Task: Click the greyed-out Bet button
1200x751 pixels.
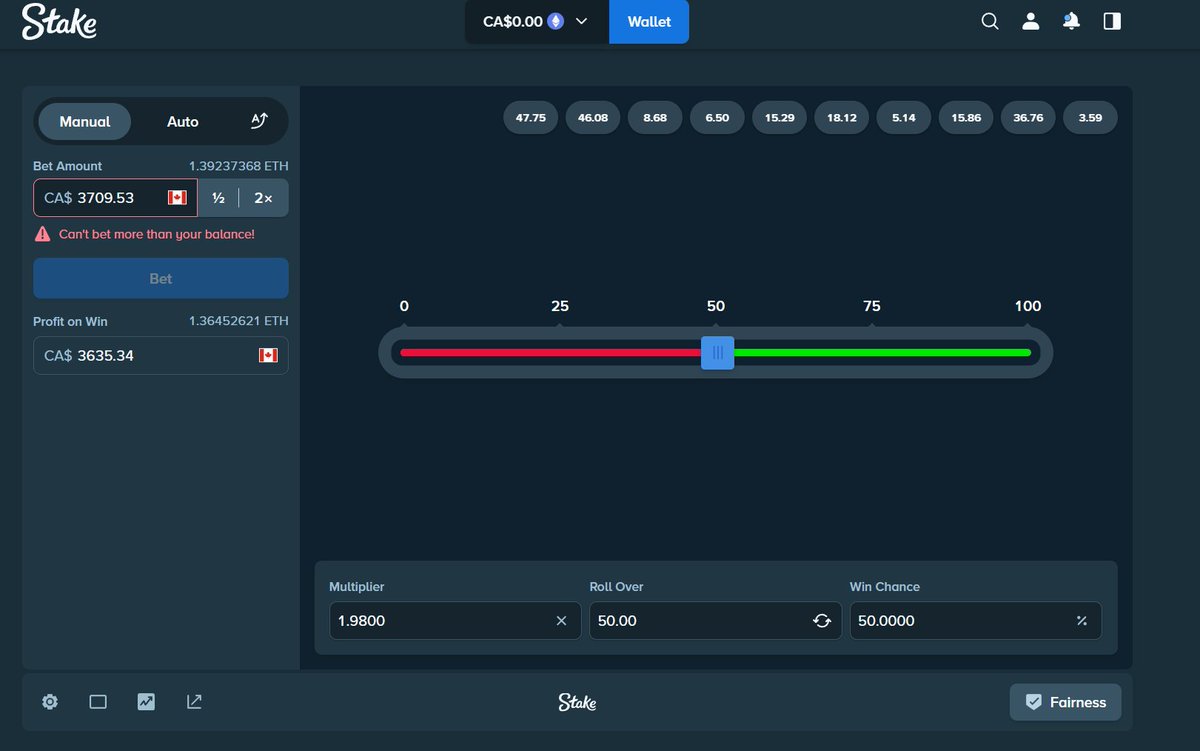Action: click(161, 278)
